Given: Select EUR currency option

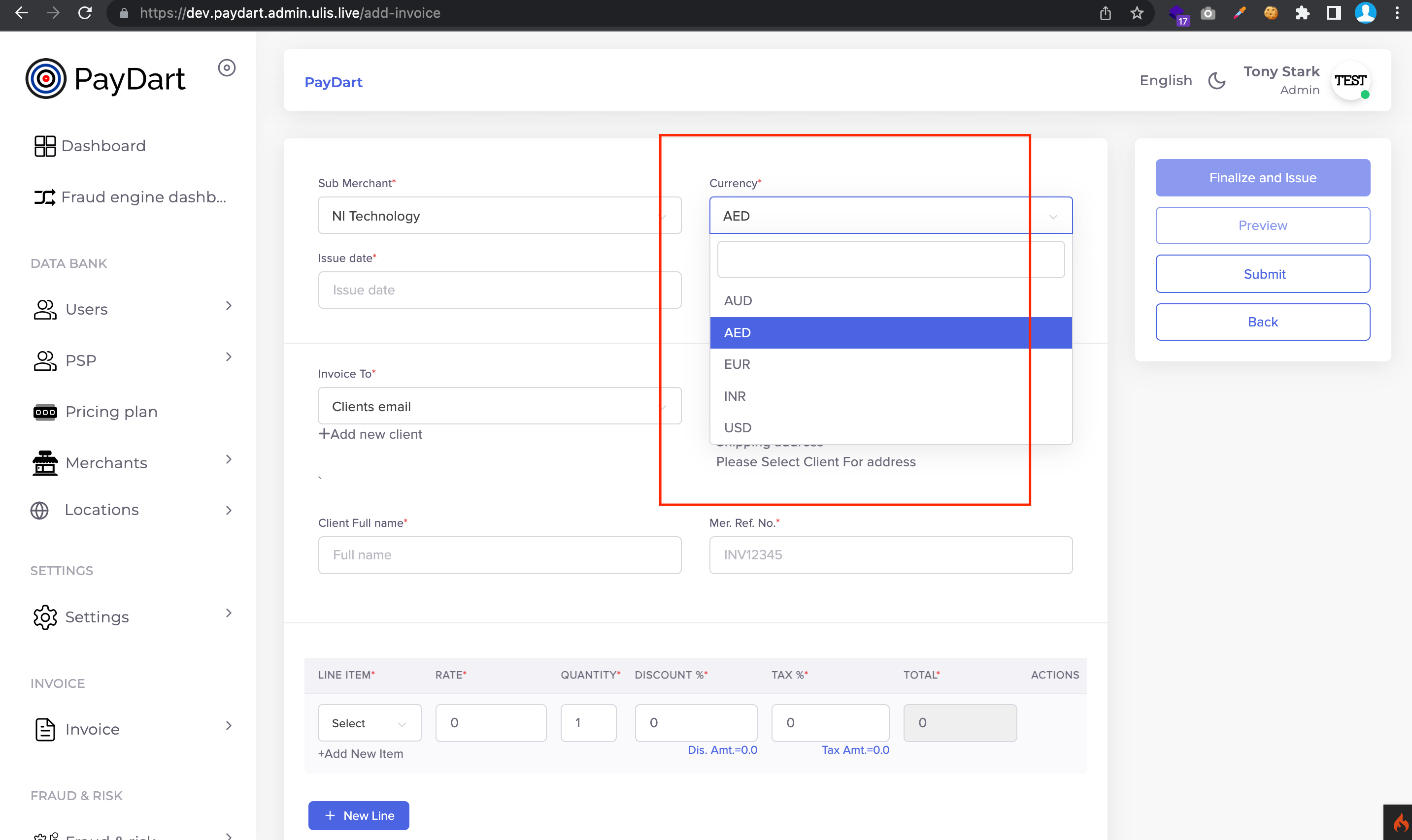Looking at the screenshot, I should pyautogui.click(x=891, y=364).
